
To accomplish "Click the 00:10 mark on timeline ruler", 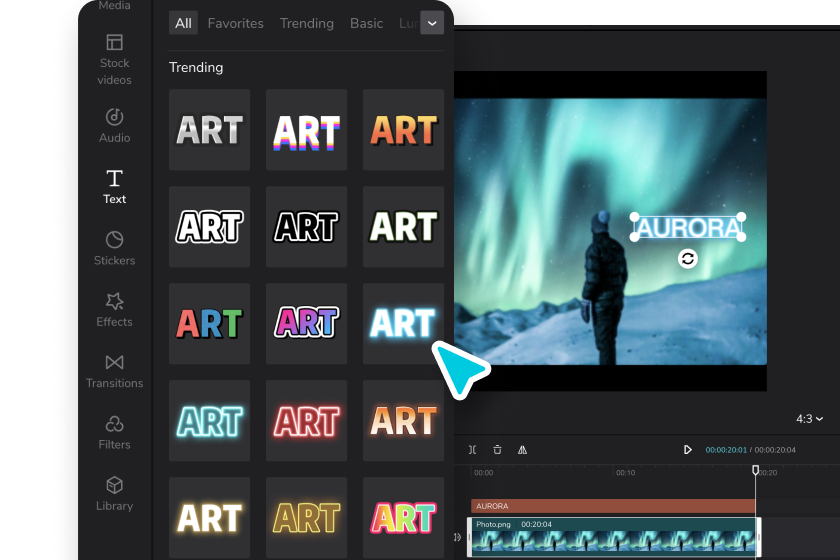I will tap(625, 473).
